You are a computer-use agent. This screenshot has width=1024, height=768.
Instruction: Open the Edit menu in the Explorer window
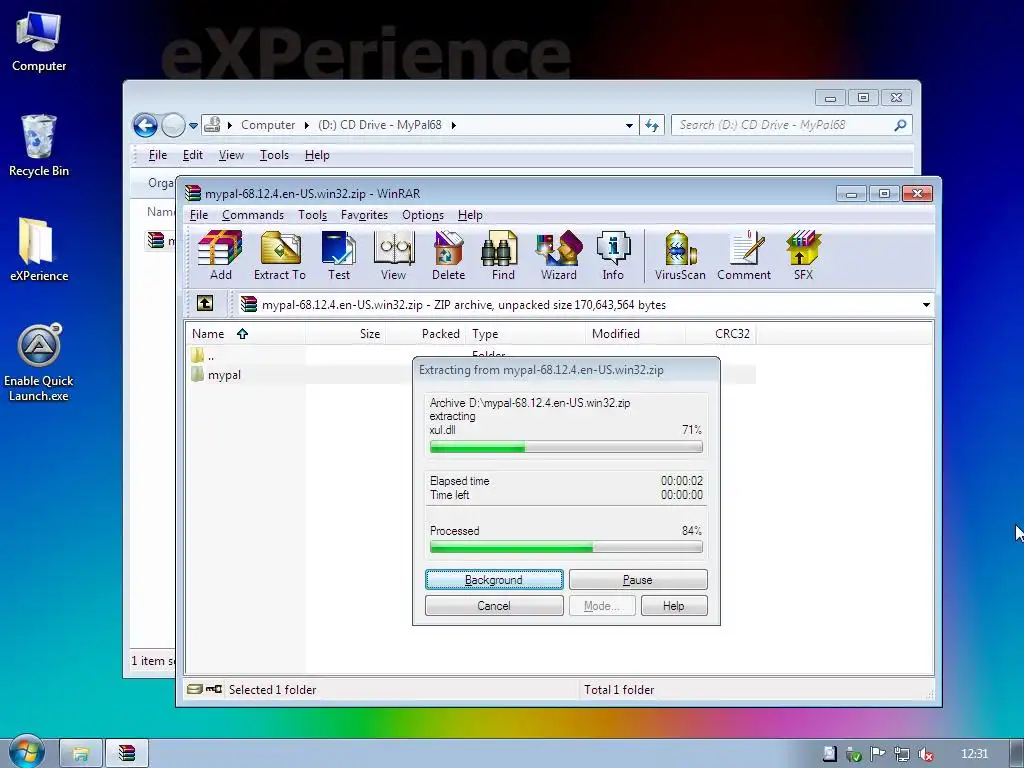(x=192, y=155)
